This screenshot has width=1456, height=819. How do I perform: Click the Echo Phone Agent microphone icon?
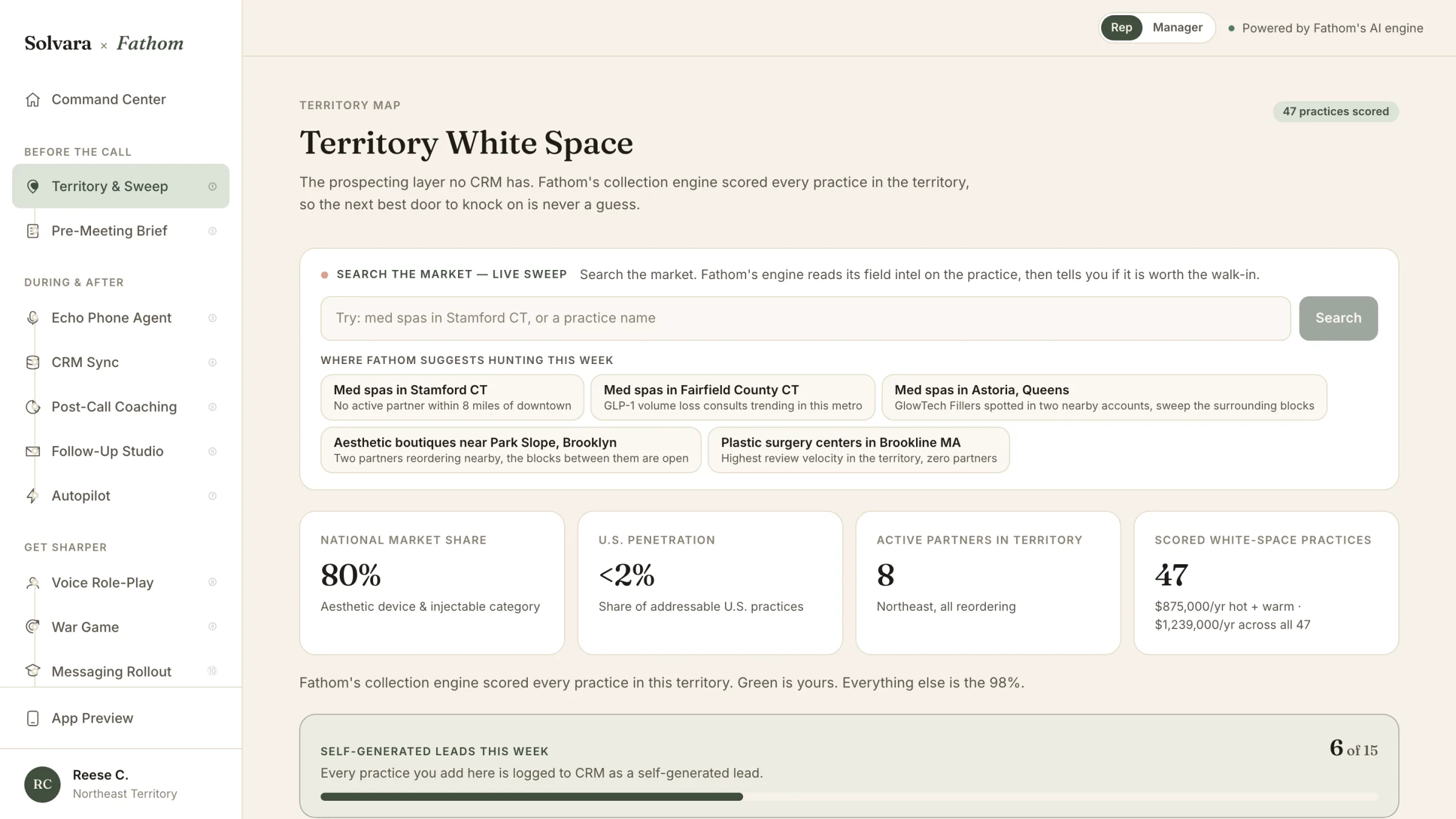pos(33,318)
